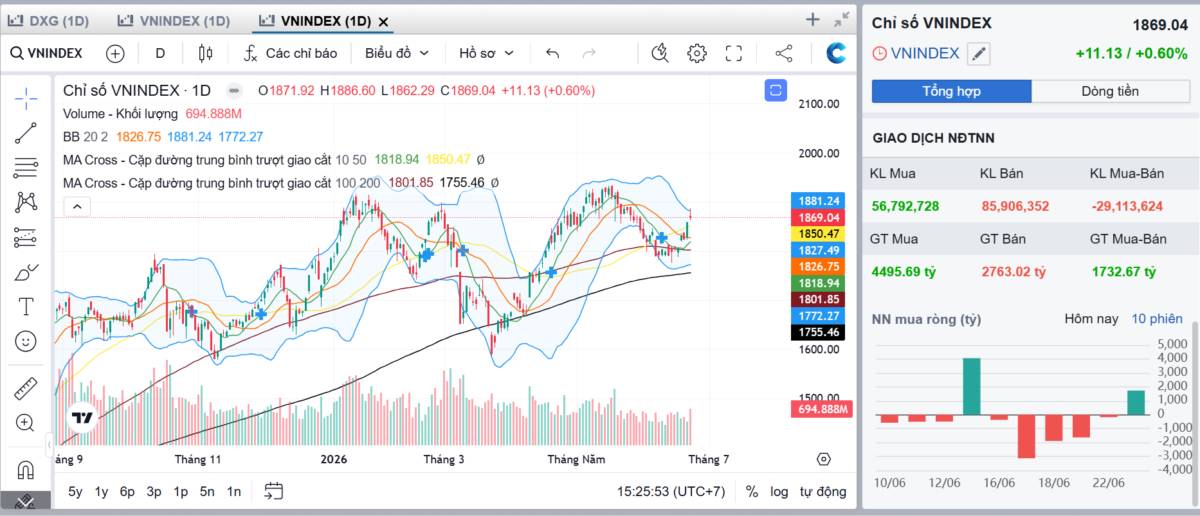This screenshot has width=1200, height=516.
Task: Click the TradingView logo on chart
Action: [82, 418]
